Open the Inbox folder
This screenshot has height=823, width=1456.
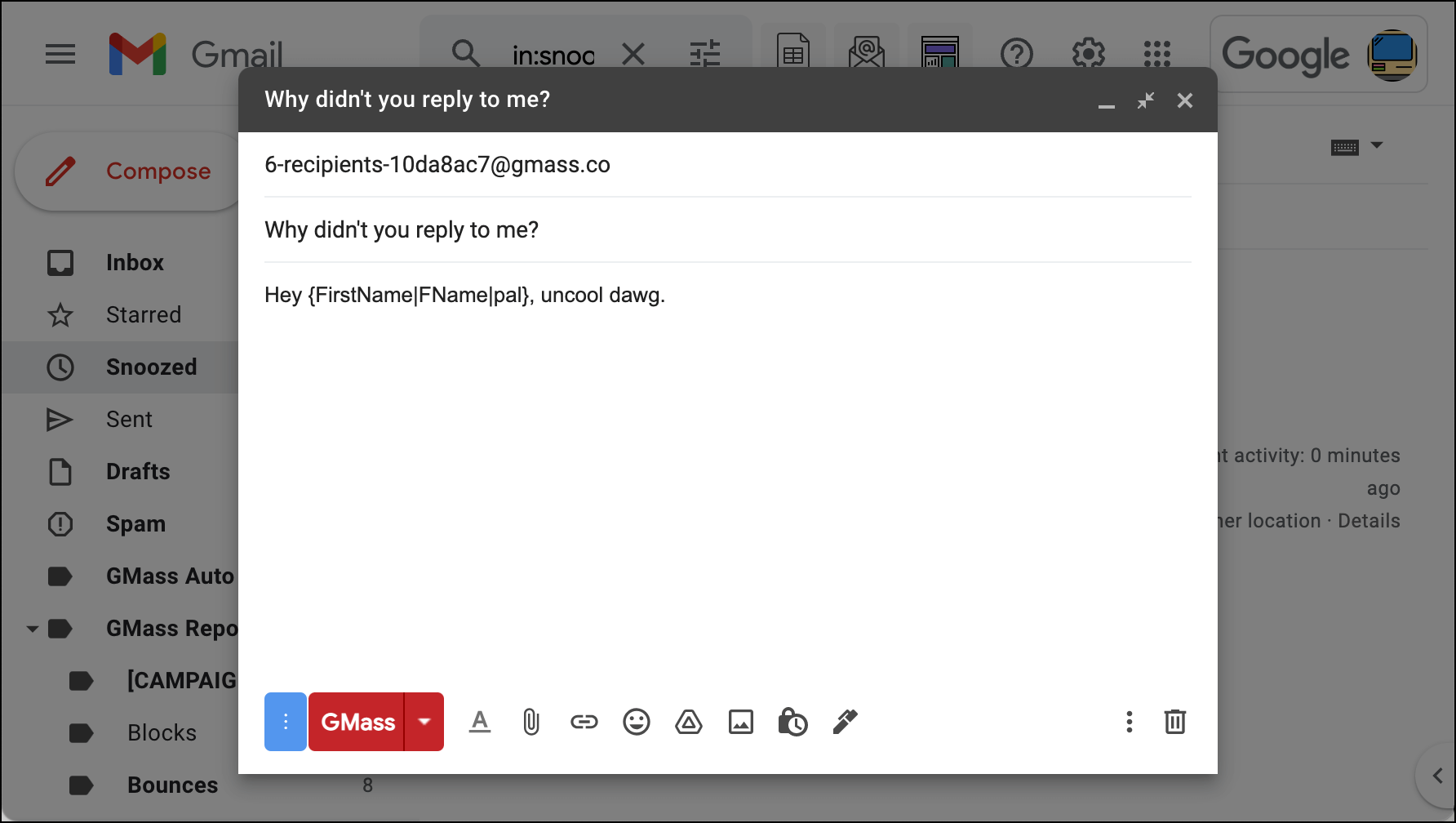click(135, 263)
